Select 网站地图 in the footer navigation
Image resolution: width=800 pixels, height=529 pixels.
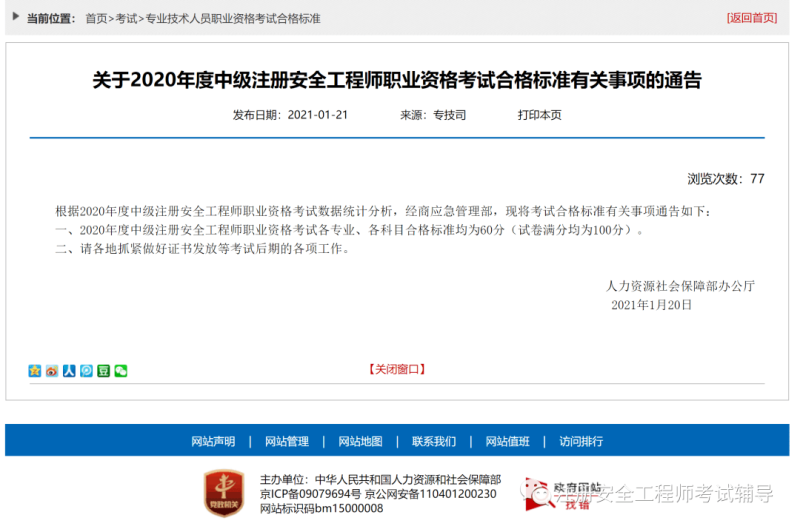point(360,441)
